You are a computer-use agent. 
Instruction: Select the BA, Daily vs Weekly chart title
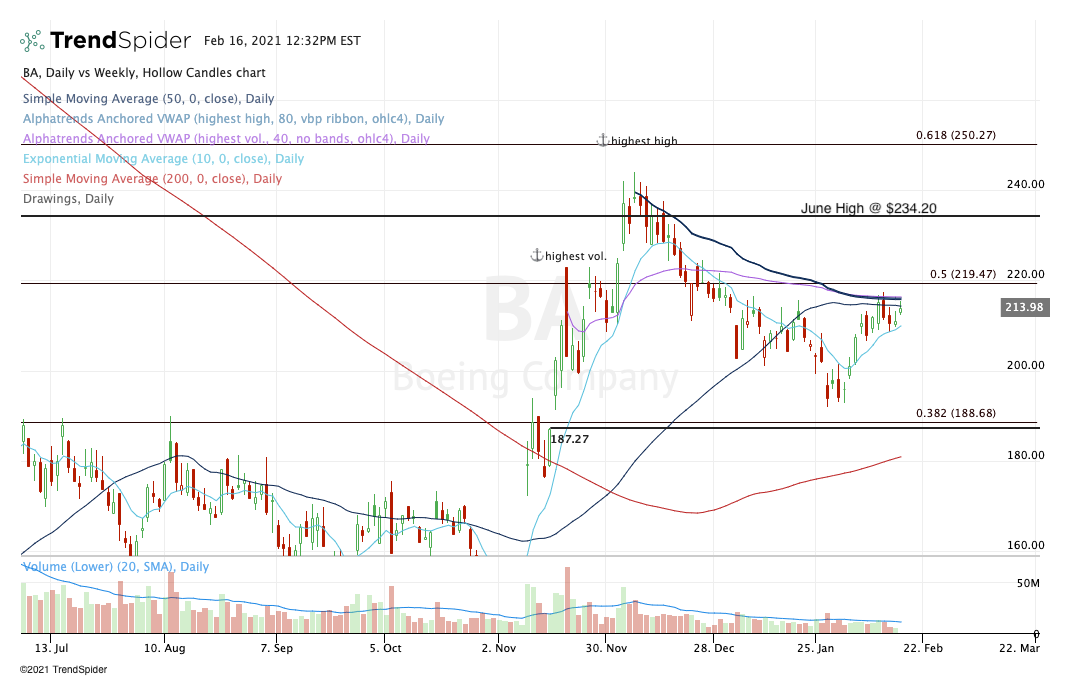[144, 72]
